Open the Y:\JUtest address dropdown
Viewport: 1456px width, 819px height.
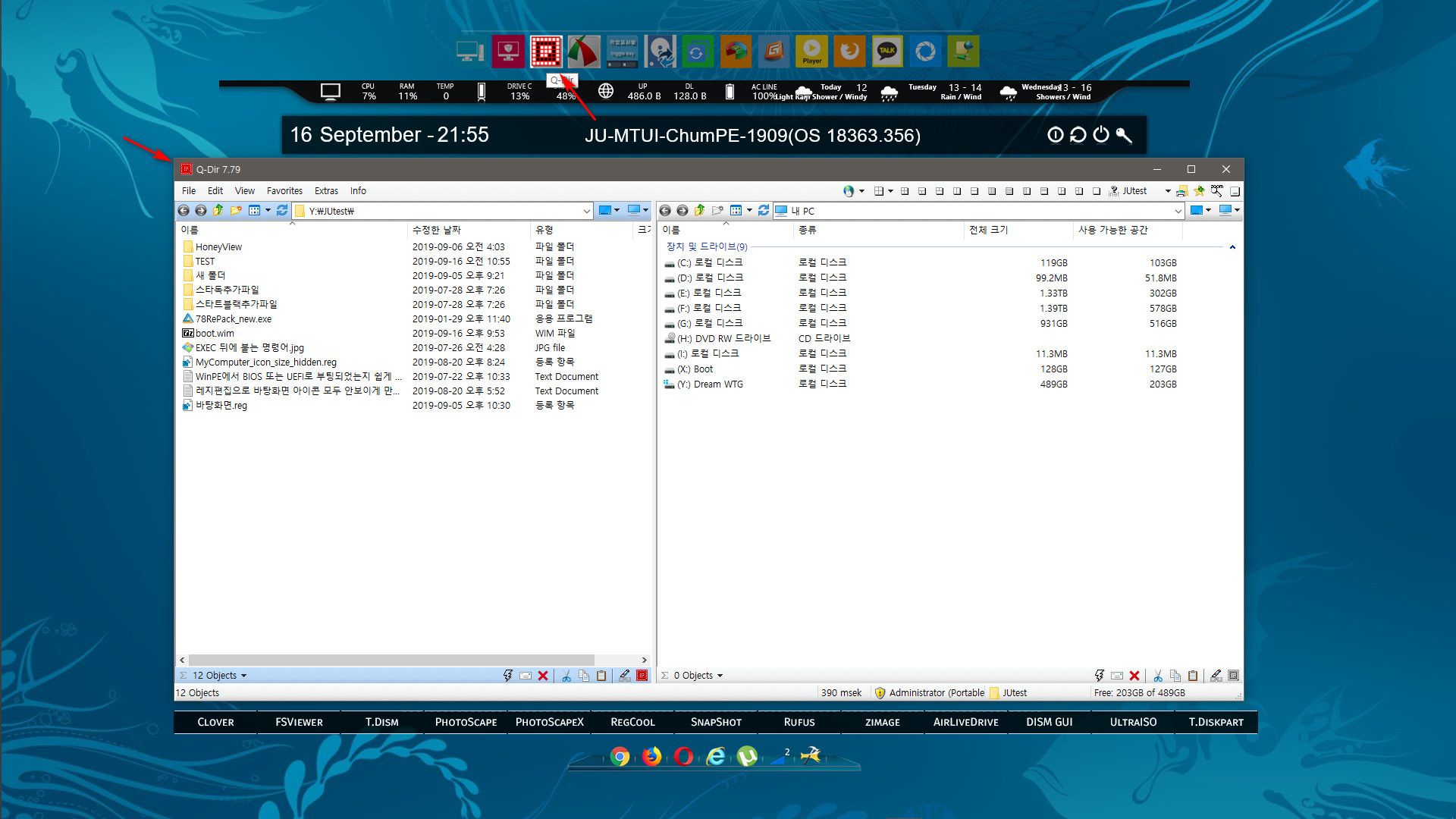tap(586, 211)
